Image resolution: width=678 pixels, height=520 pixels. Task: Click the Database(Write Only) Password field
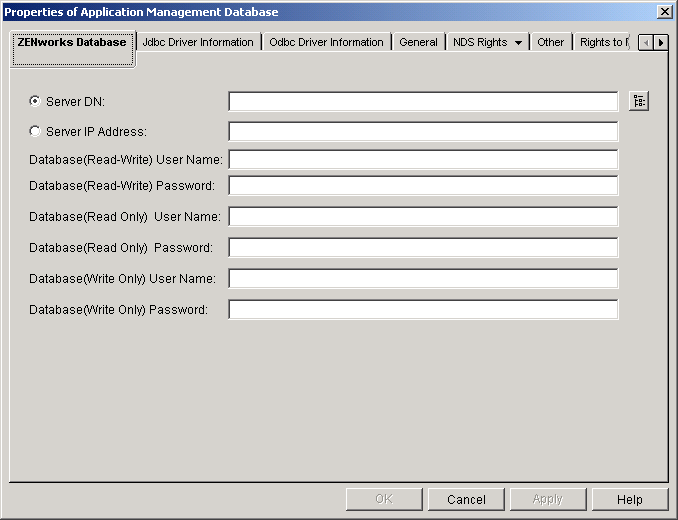coord(423,309)
